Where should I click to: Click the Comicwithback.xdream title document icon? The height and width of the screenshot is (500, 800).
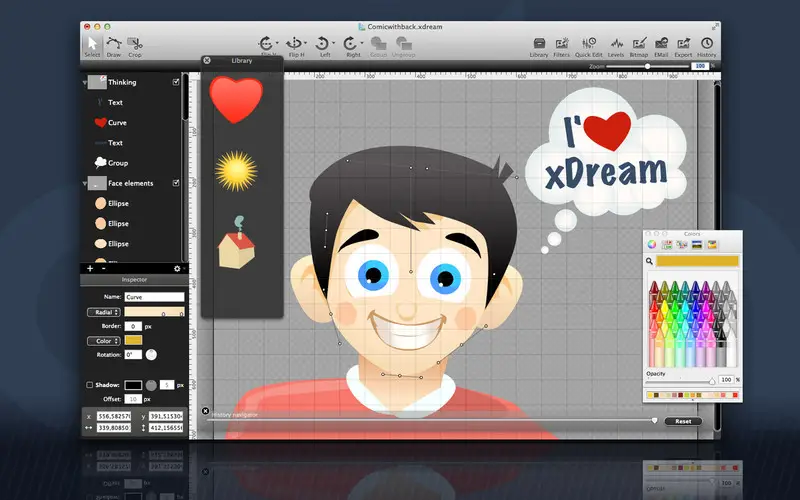(x=361, y=27)
